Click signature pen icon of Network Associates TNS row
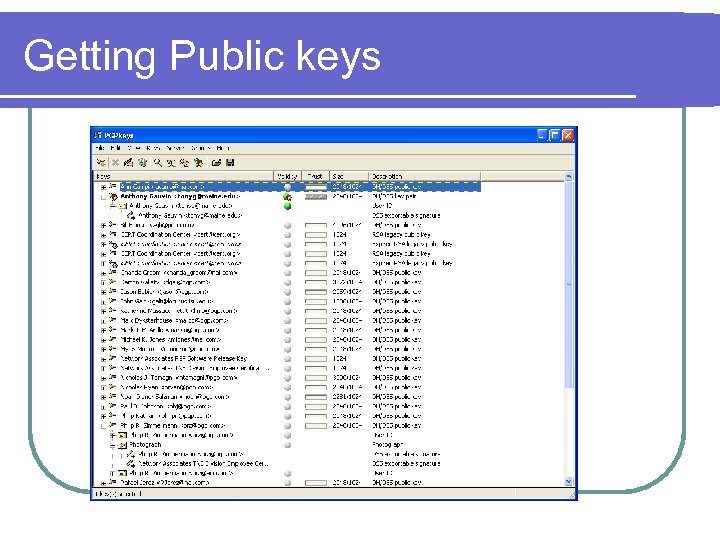The image size is (720, 540). (x=131, y=464)
